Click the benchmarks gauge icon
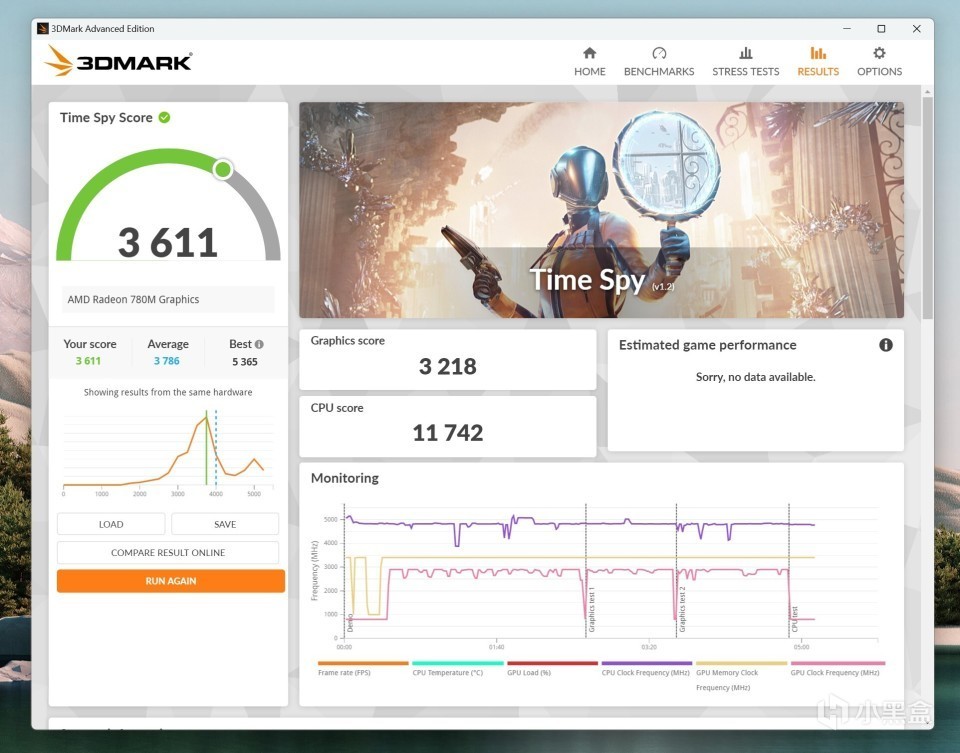This screenshot has width=960, height=753. pos(659,53)
